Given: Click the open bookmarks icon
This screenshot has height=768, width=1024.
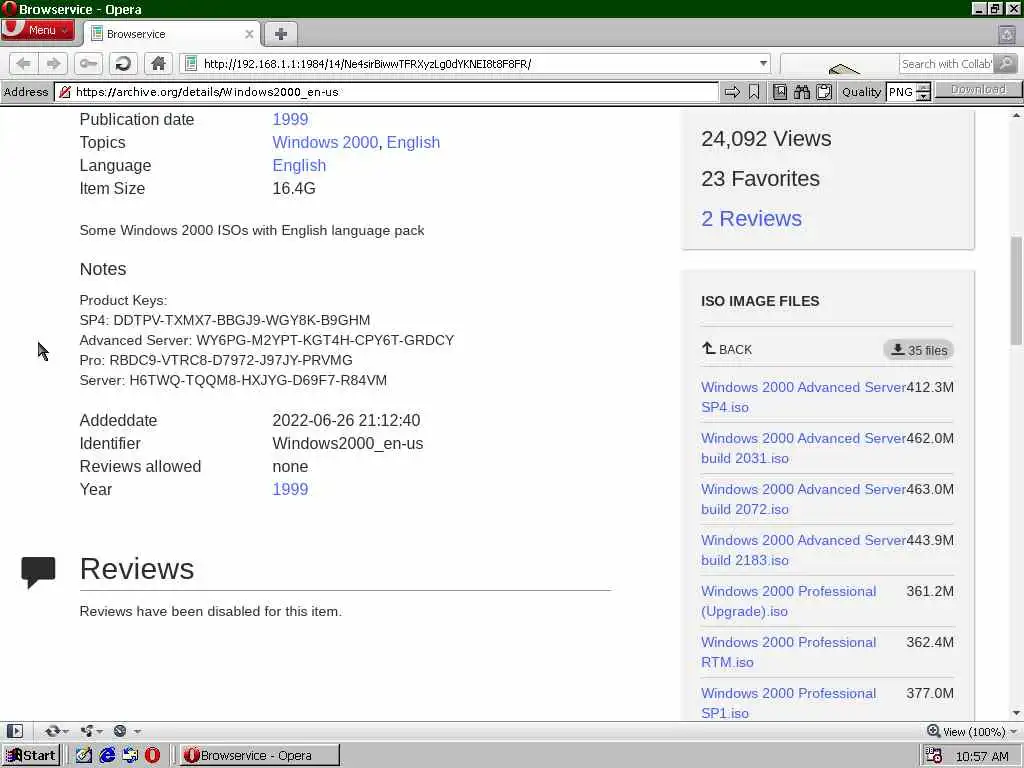Looking at the screenshot, I should coord(780,92).
